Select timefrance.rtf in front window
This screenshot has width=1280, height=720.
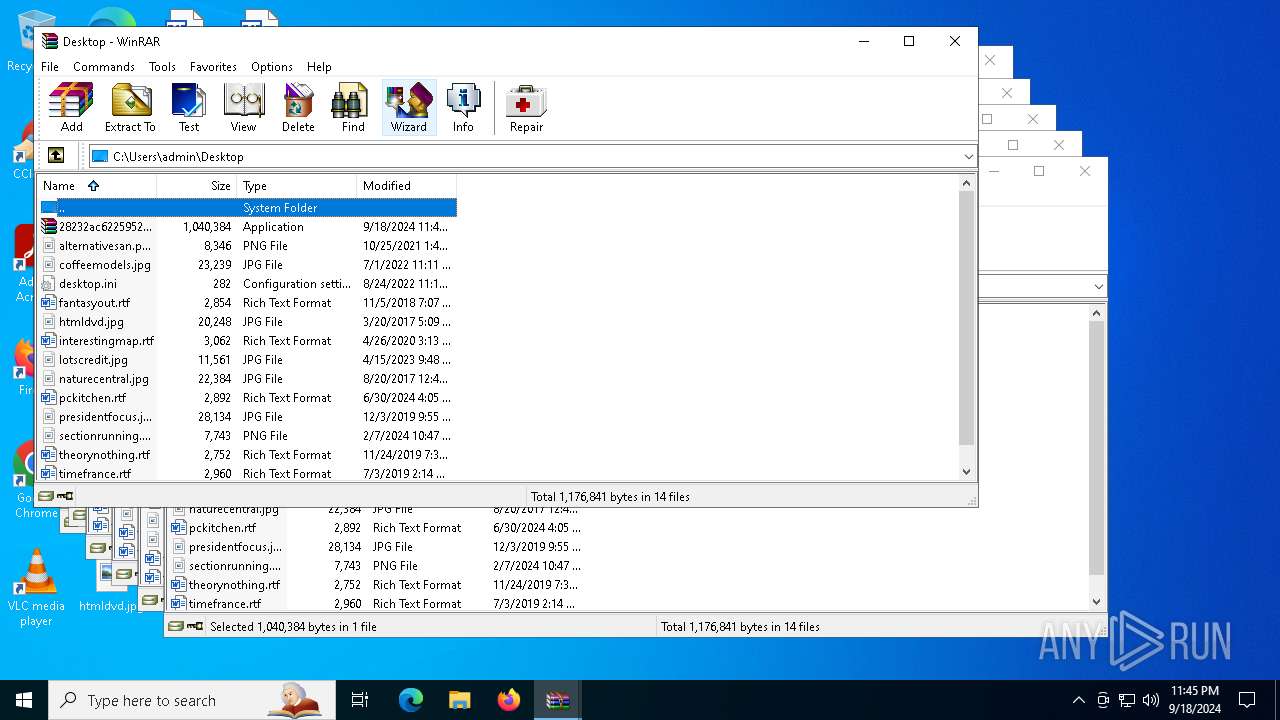point(247,474)
